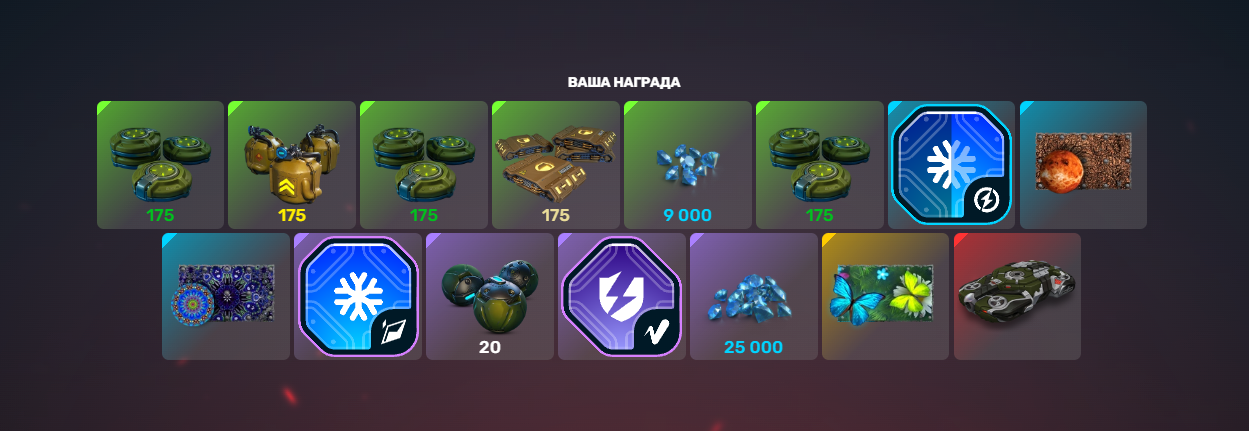Click the purple-bordered snowflake augment with flag badge
This screenshot has width=1249, height=431.
(x=357, y=297)
